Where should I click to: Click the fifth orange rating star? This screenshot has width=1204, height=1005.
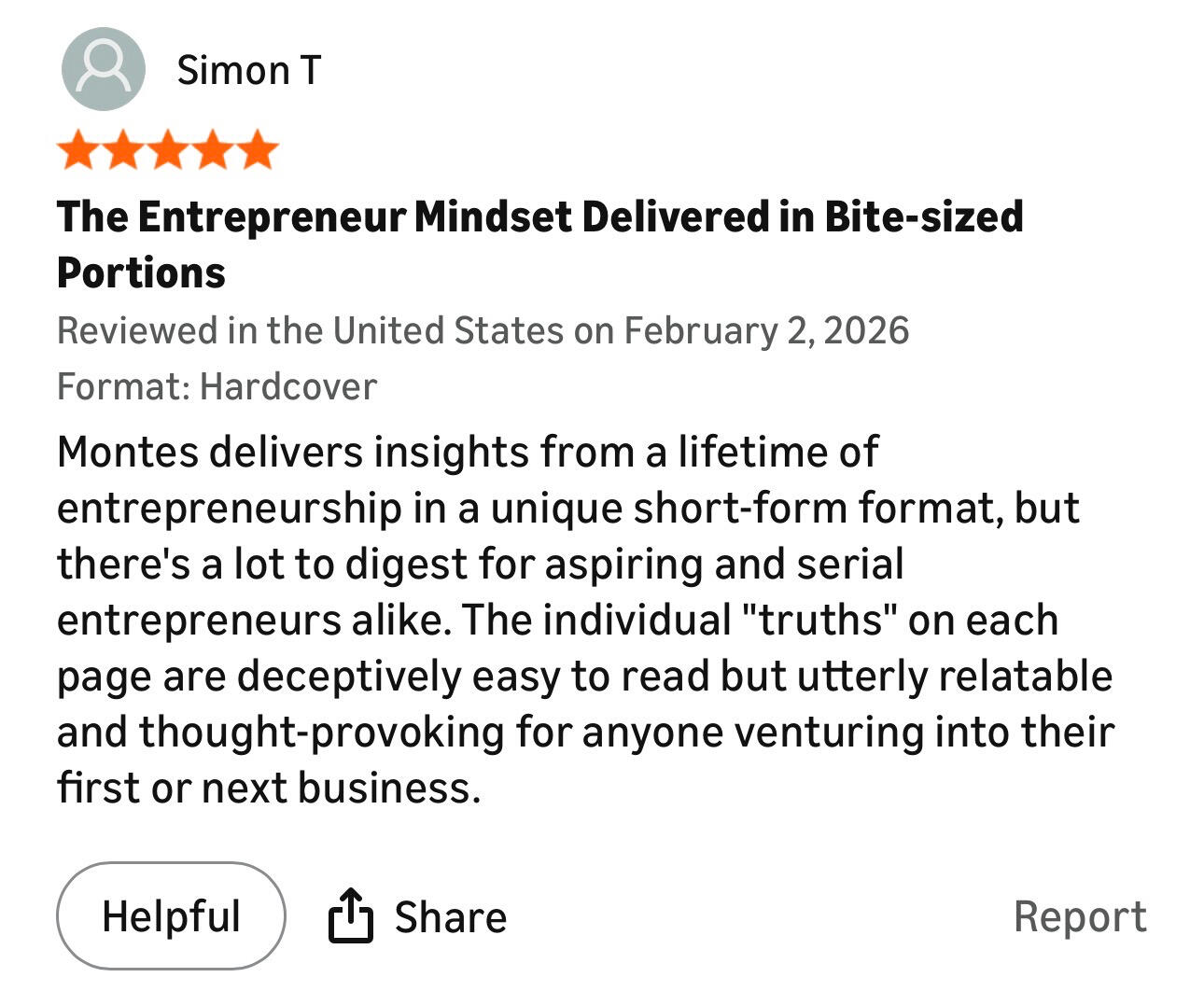[x=258, y=151]
